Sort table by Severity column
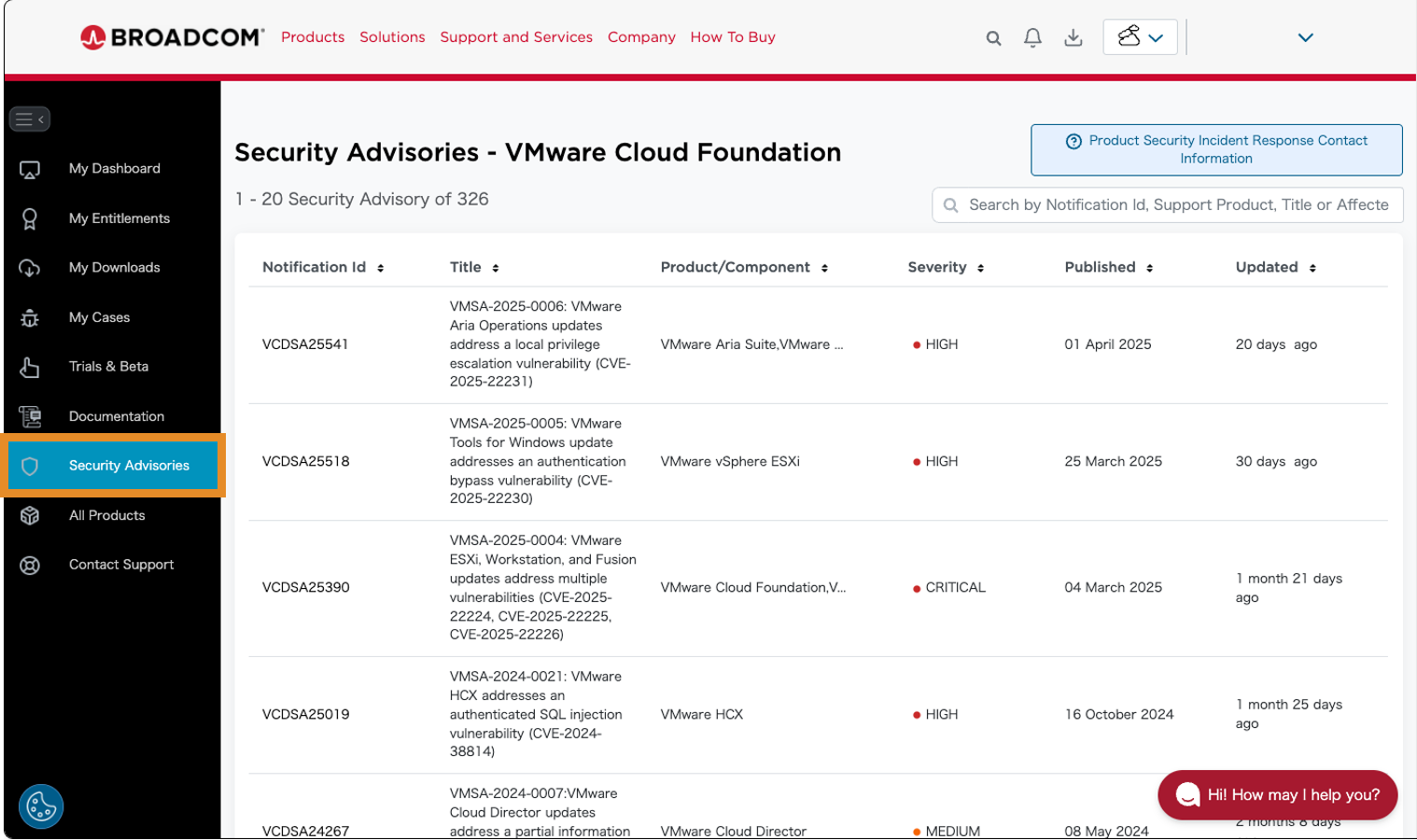The image size is (1417, 840). [946, 268]
